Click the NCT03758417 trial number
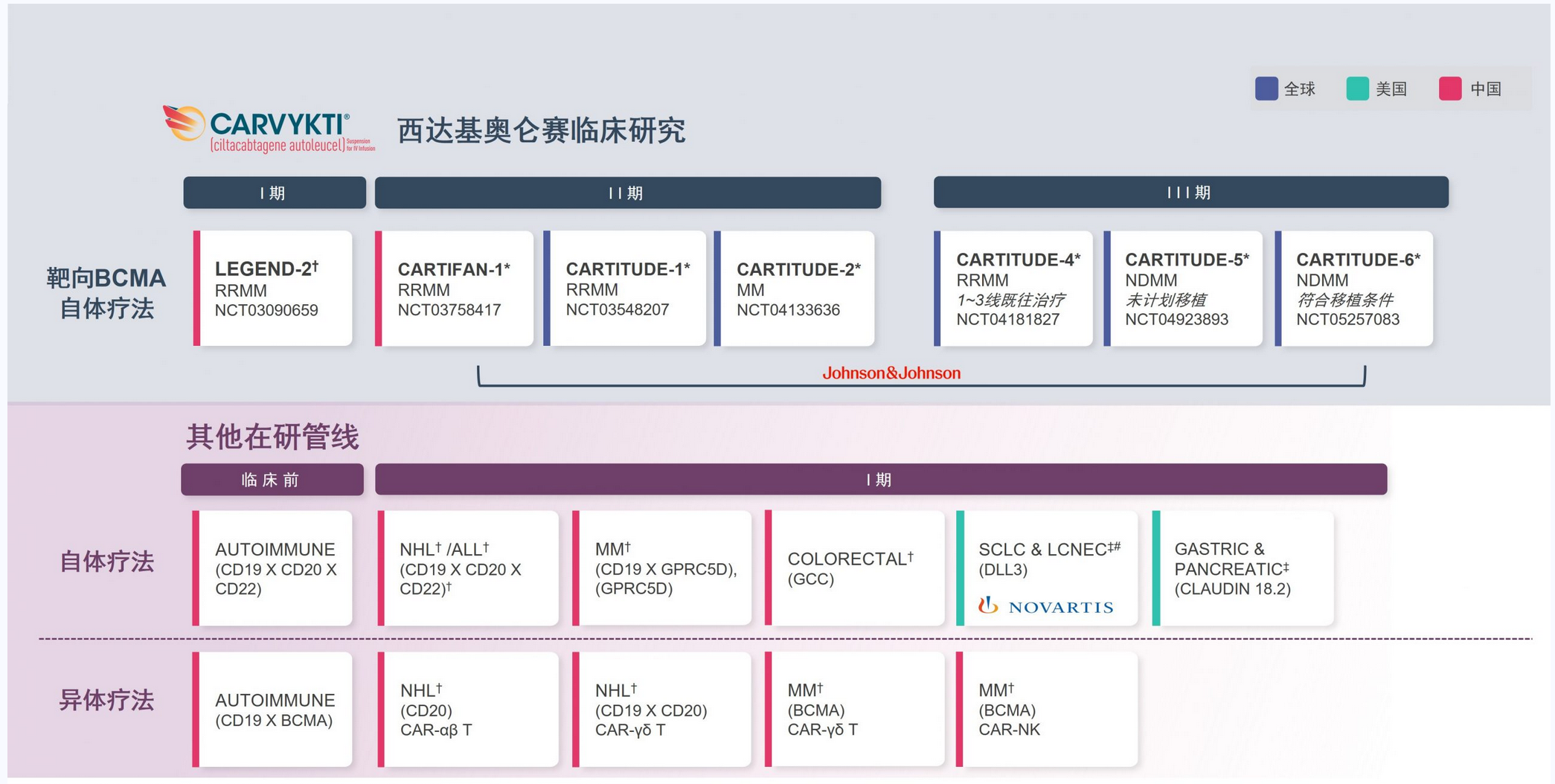The image size is (1555, 784). 449,309
